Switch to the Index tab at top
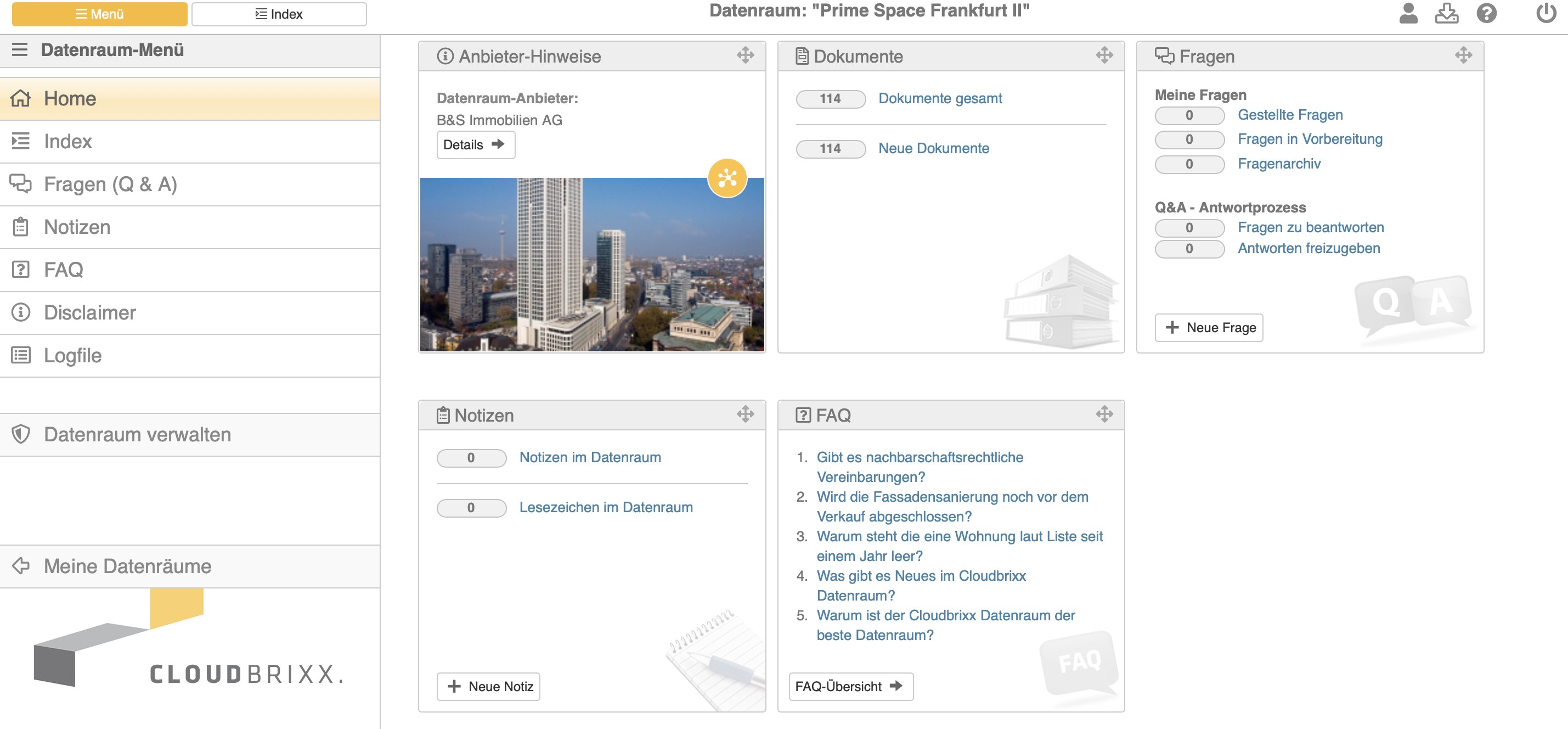This screenshot has width=1568, height=729. (279, 14)
